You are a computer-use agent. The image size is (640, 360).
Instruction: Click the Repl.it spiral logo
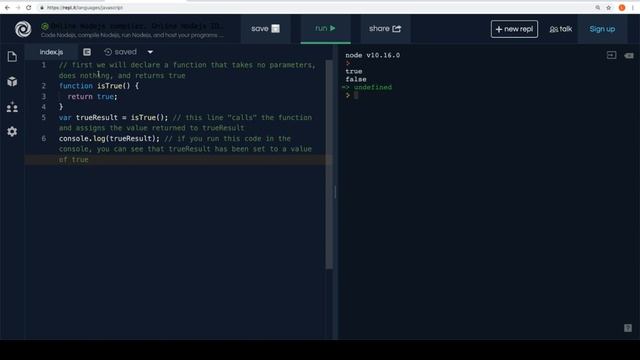tap(23, 29)
